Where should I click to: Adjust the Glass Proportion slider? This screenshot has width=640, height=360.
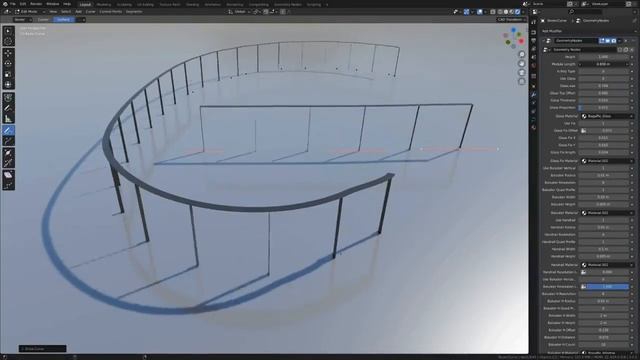click(603, 108)
